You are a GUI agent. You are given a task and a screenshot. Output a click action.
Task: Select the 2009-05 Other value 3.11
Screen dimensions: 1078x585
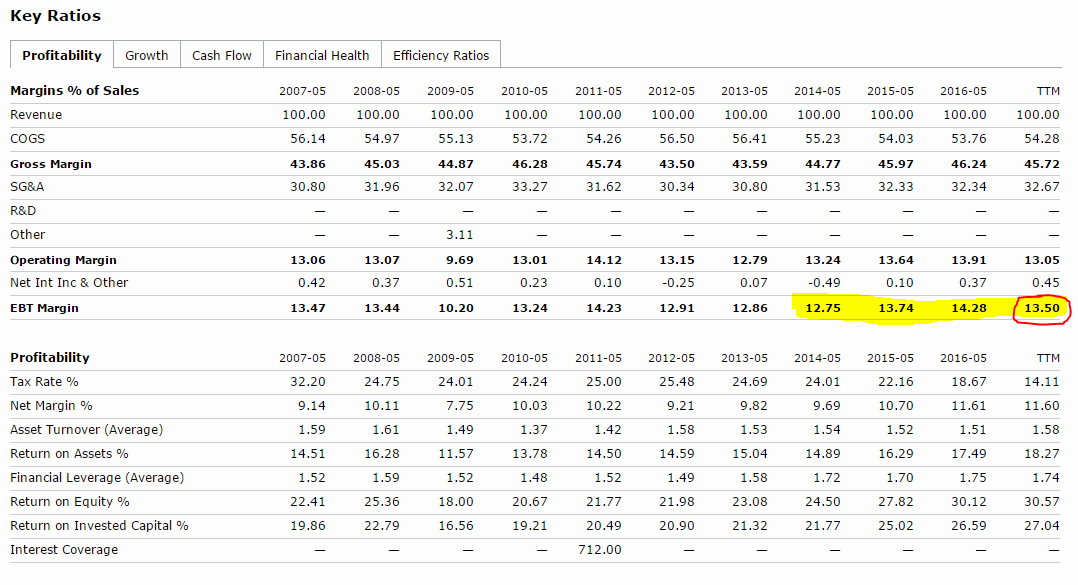[457, 235]
